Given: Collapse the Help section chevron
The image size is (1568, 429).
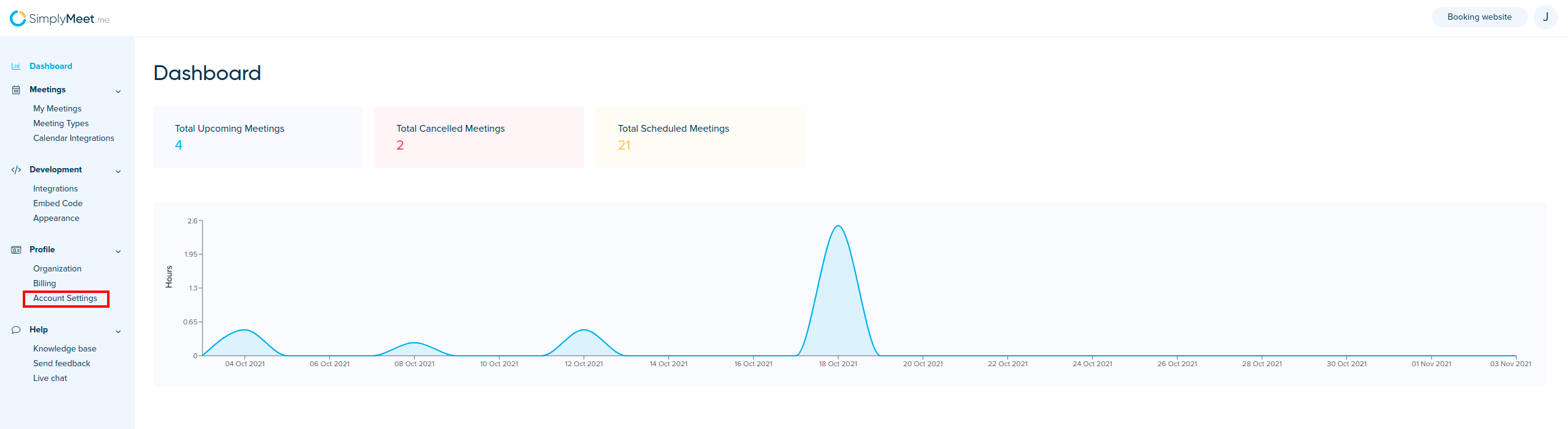Looking at the screenshot, I should coord(118,332).
